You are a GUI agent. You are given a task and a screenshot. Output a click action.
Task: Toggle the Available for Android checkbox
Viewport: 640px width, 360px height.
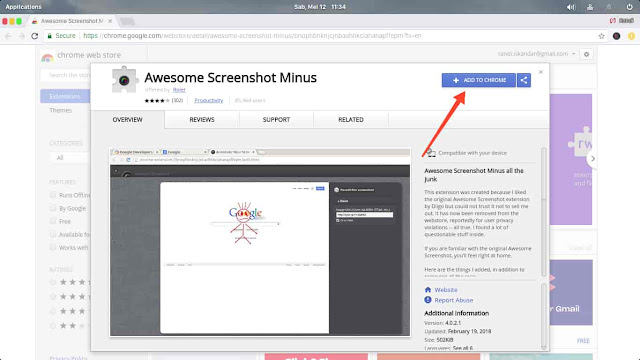click(x=53, y=234)
